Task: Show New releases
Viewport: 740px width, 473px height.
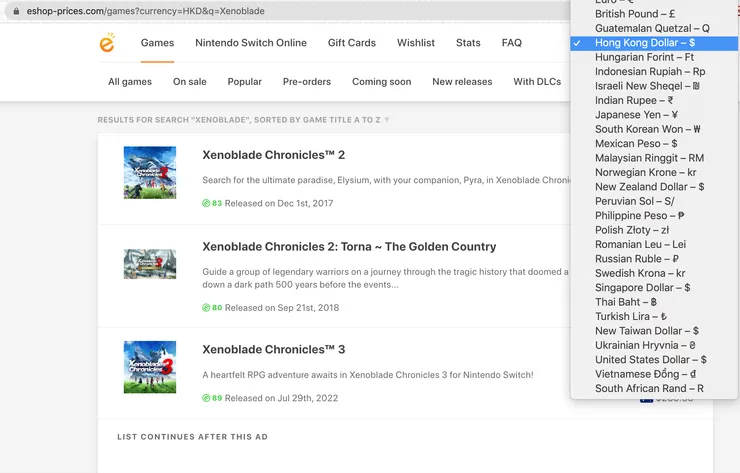Action: [462, 82]
